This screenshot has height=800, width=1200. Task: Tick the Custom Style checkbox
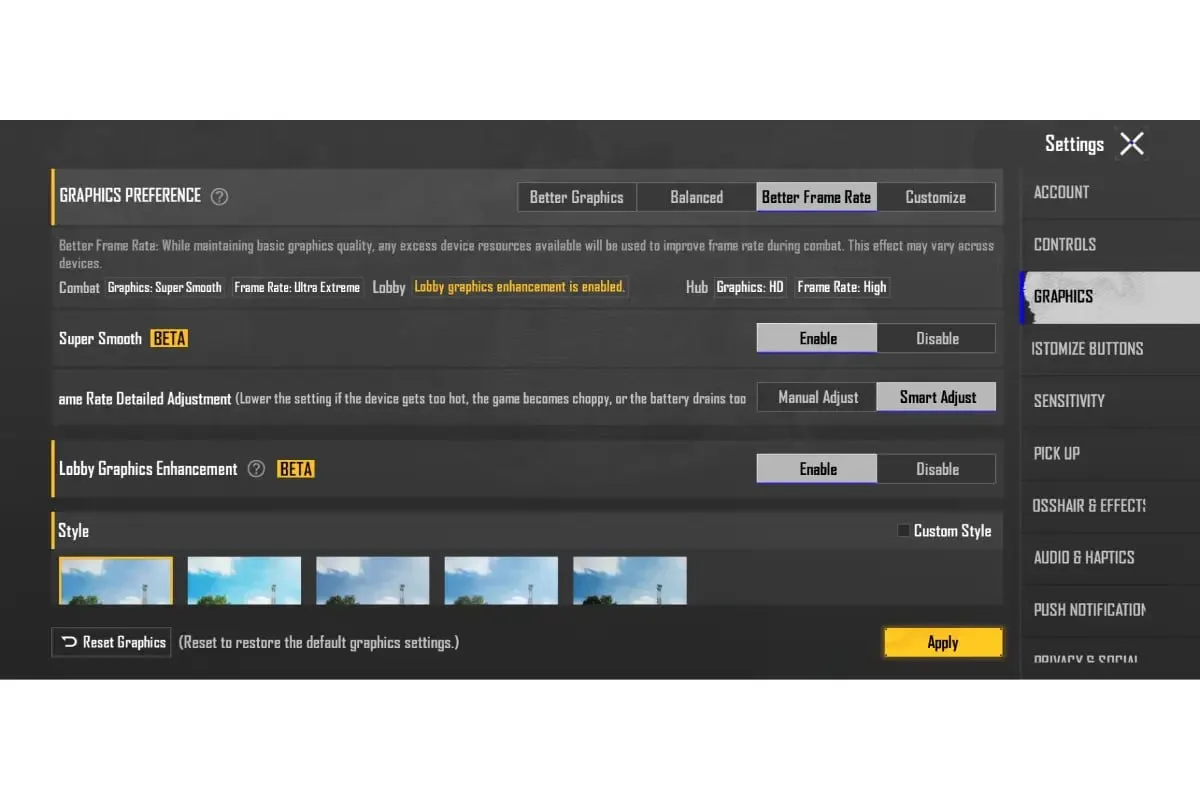(x=904, y=531)
